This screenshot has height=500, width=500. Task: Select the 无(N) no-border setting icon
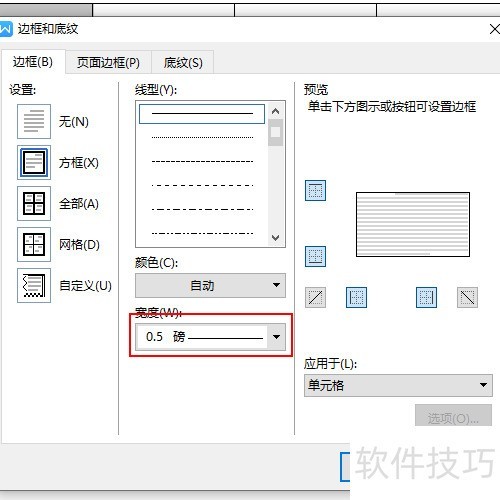pos(34,121)
